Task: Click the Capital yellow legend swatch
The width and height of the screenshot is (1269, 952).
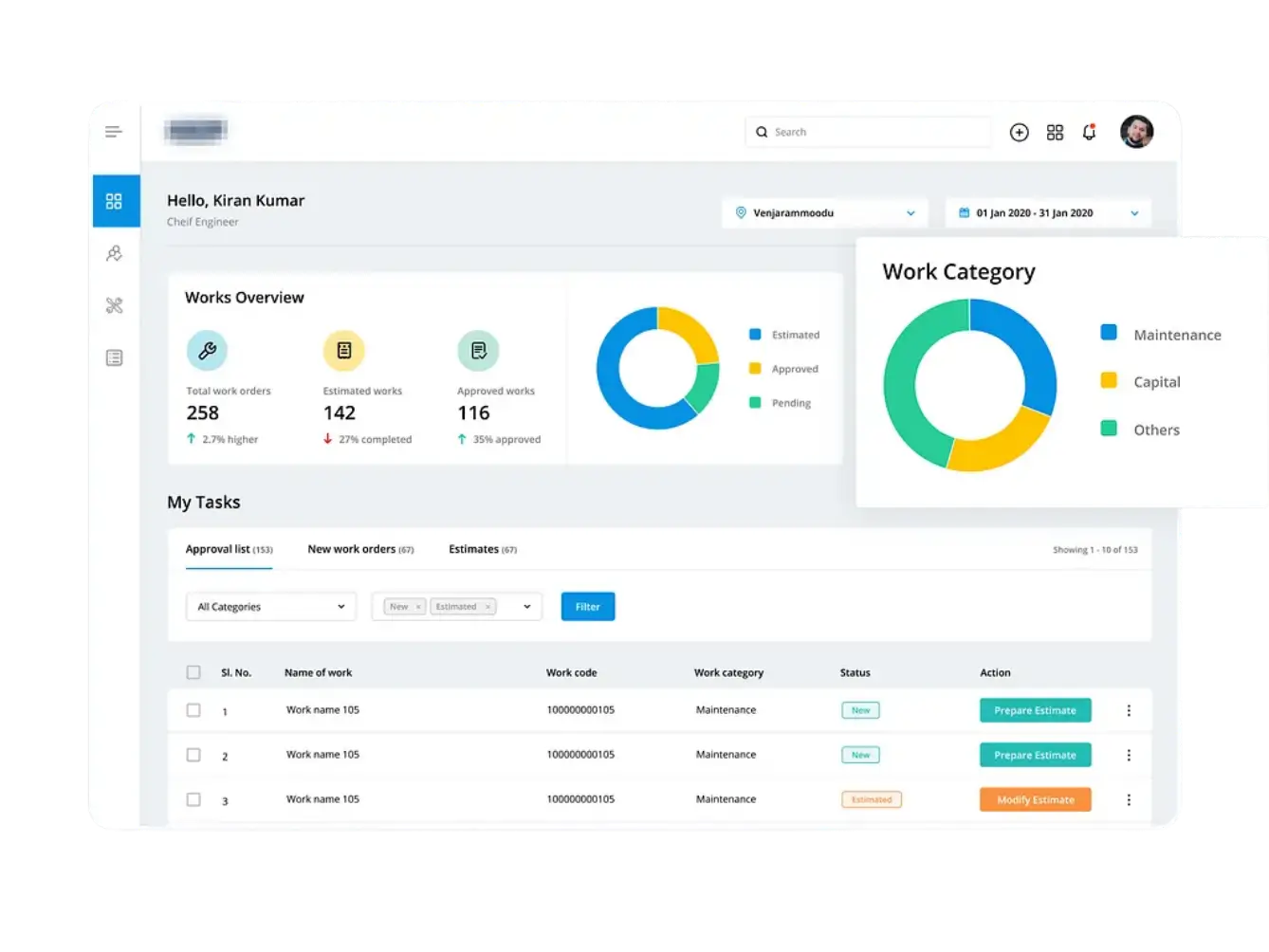Action: (1108, 380)
